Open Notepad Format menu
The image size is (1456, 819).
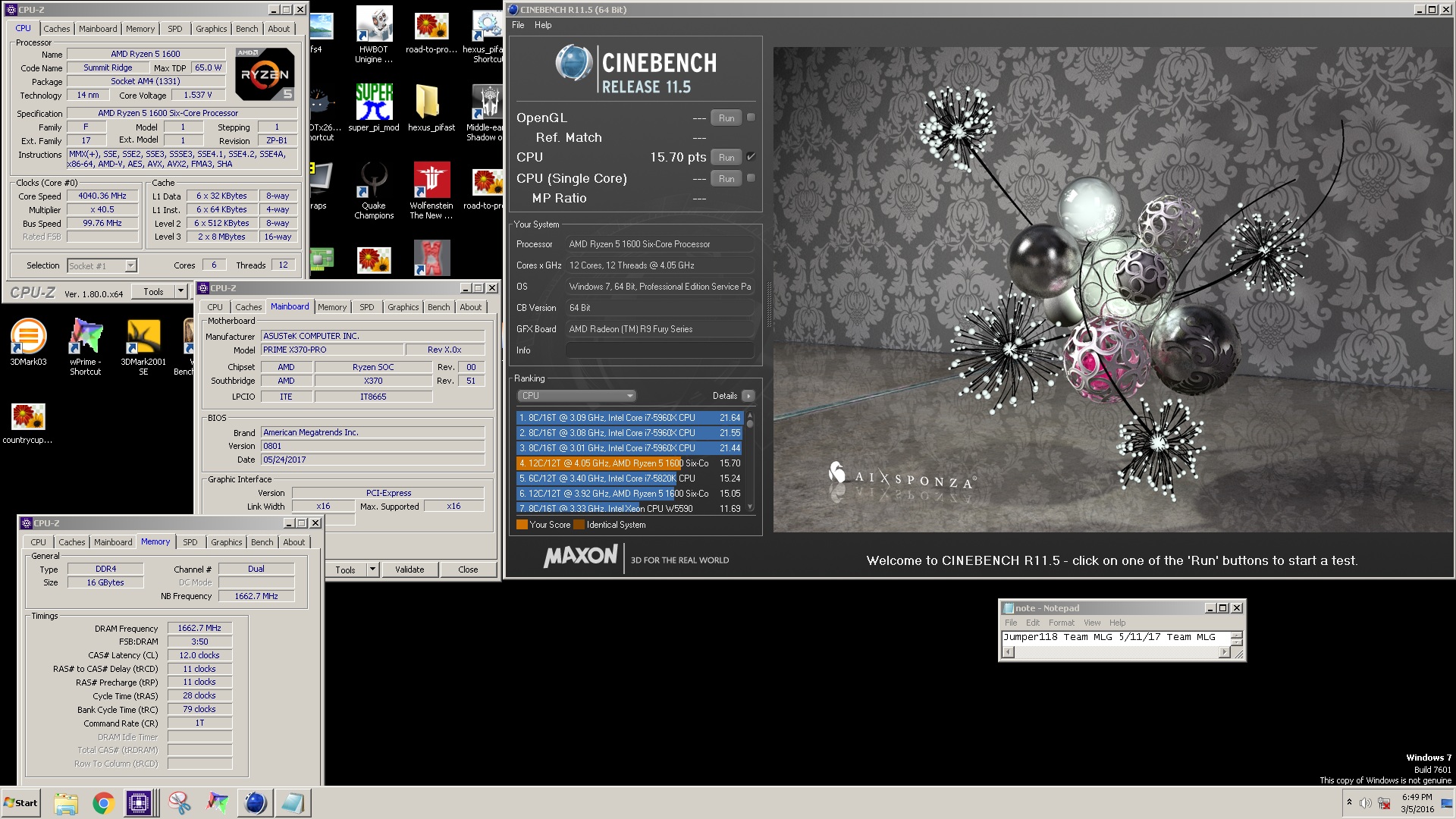pos(1062,623)
